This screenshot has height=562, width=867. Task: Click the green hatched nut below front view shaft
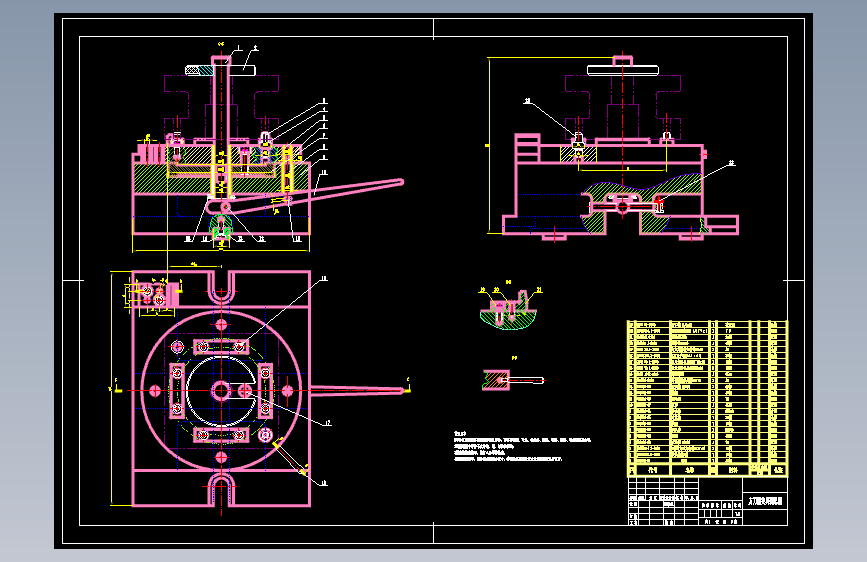click(221, 227)
